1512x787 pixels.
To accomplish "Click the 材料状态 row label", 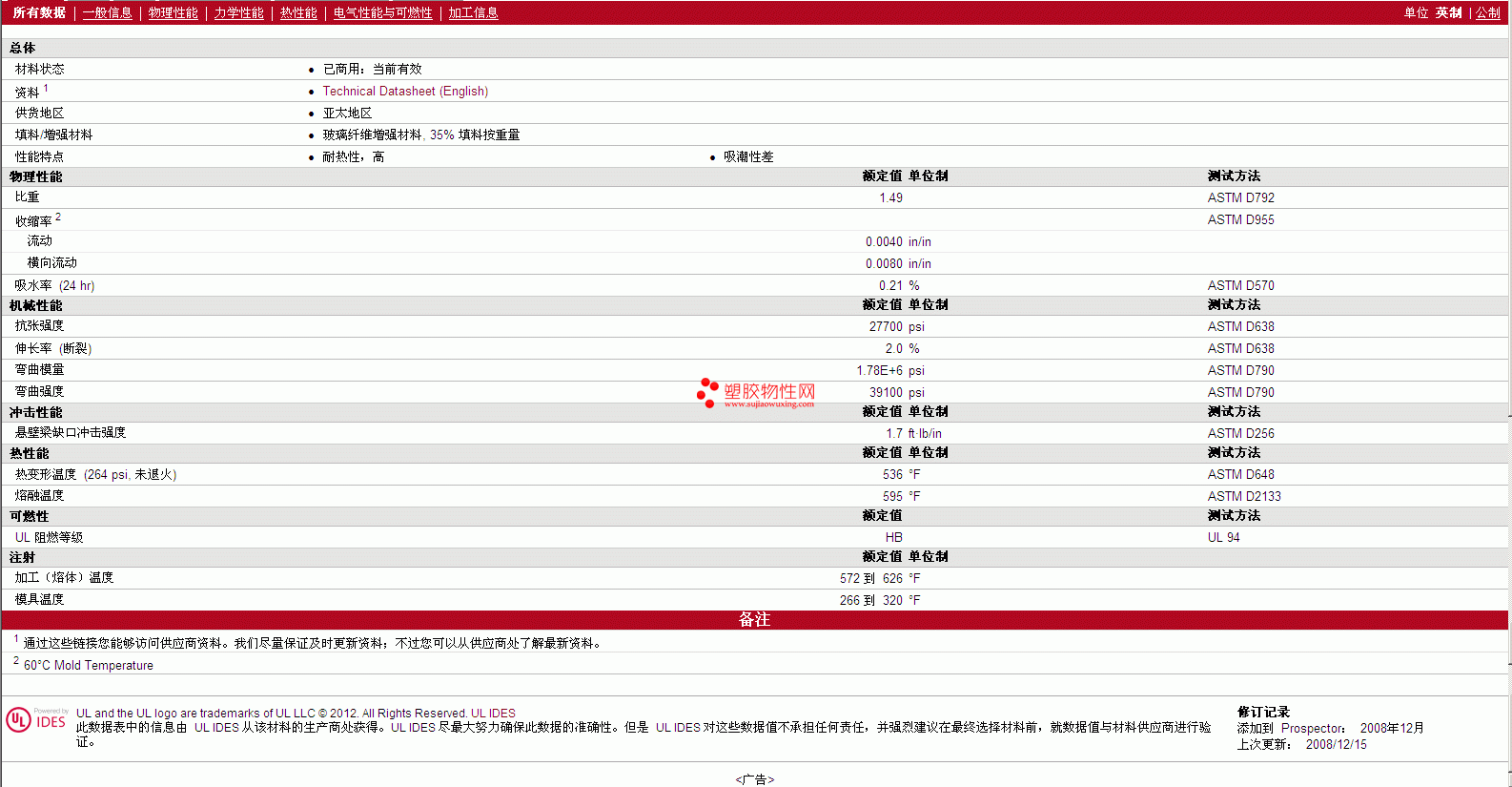I will [x=39, y=70].
